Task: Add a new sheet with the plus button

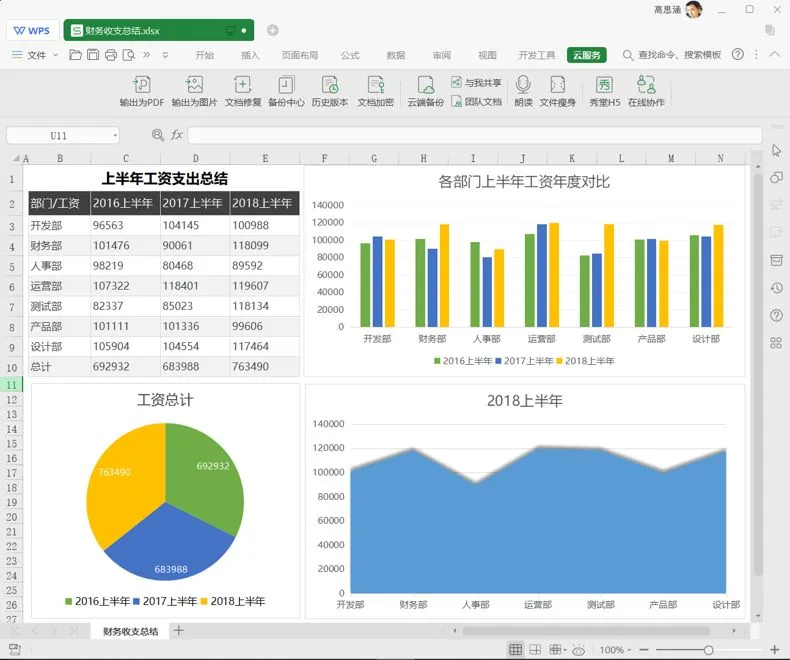Action: tap(178, 630)
